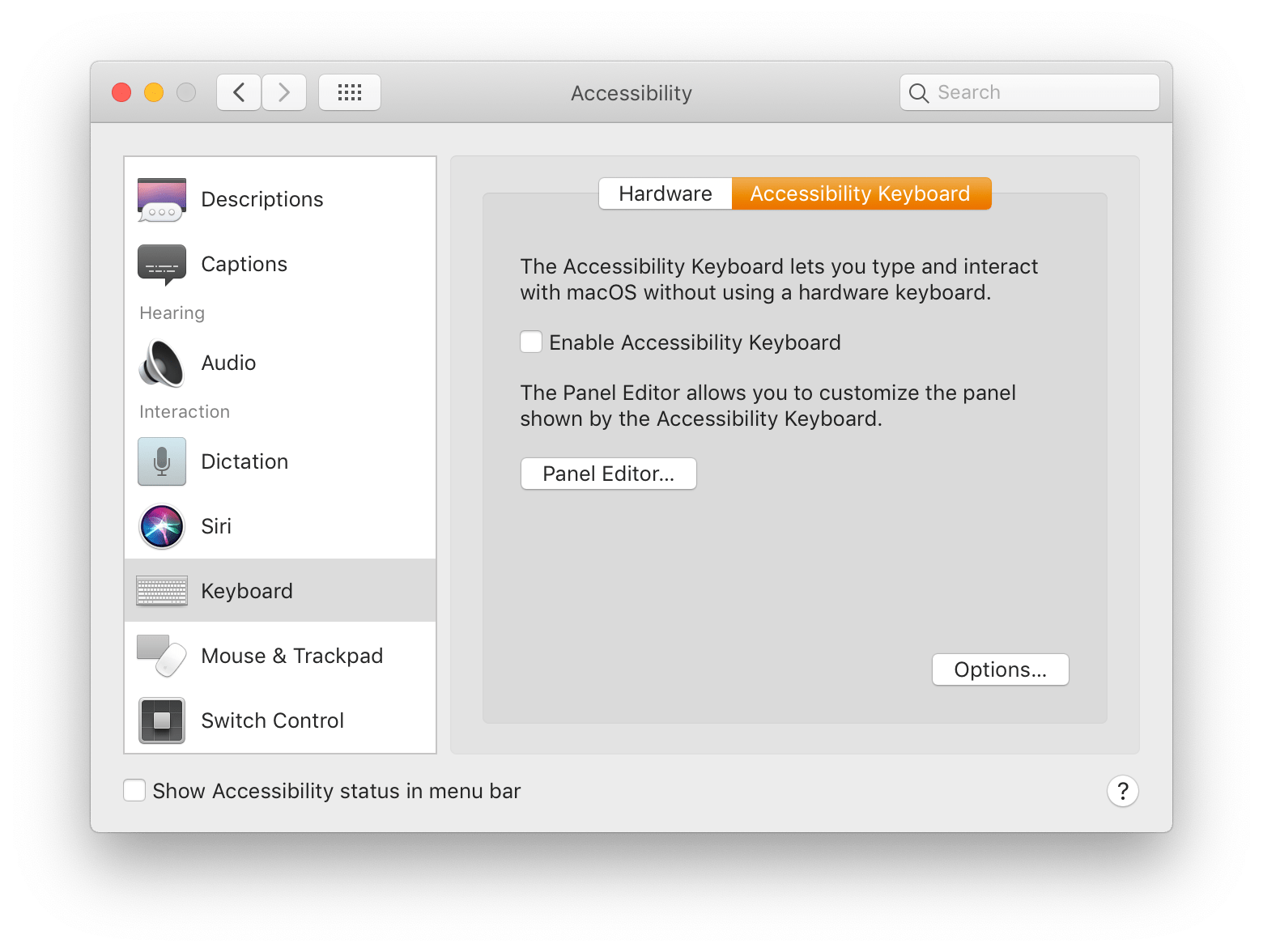Select the Descriptions sidebar icon
1263x952 pixels.
tap(162, 200)
